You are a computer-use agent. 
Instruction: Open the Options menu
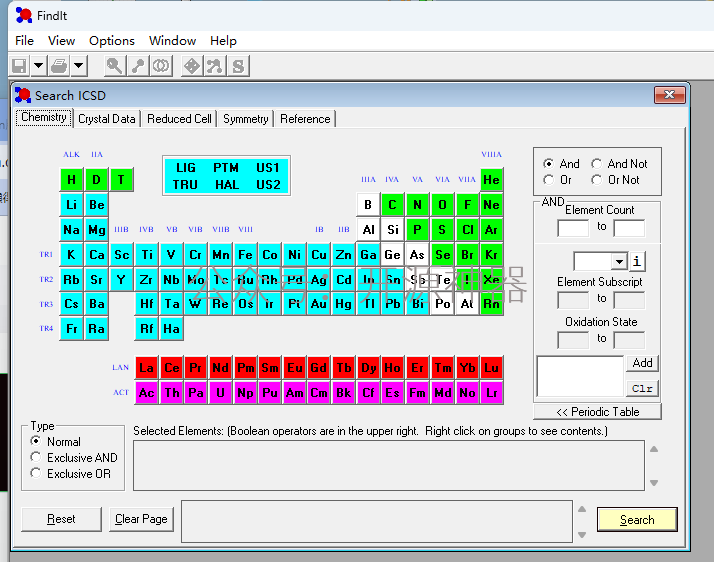click(112, 41)
